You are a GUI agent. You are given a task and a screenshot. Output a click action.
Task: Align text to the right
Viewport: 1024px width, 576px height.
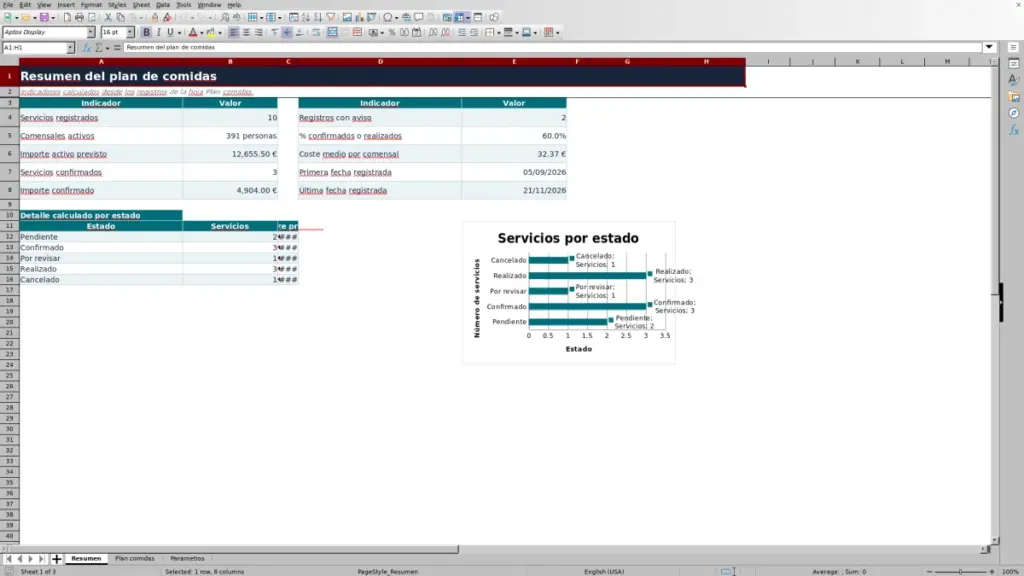(x=259, y=33)
